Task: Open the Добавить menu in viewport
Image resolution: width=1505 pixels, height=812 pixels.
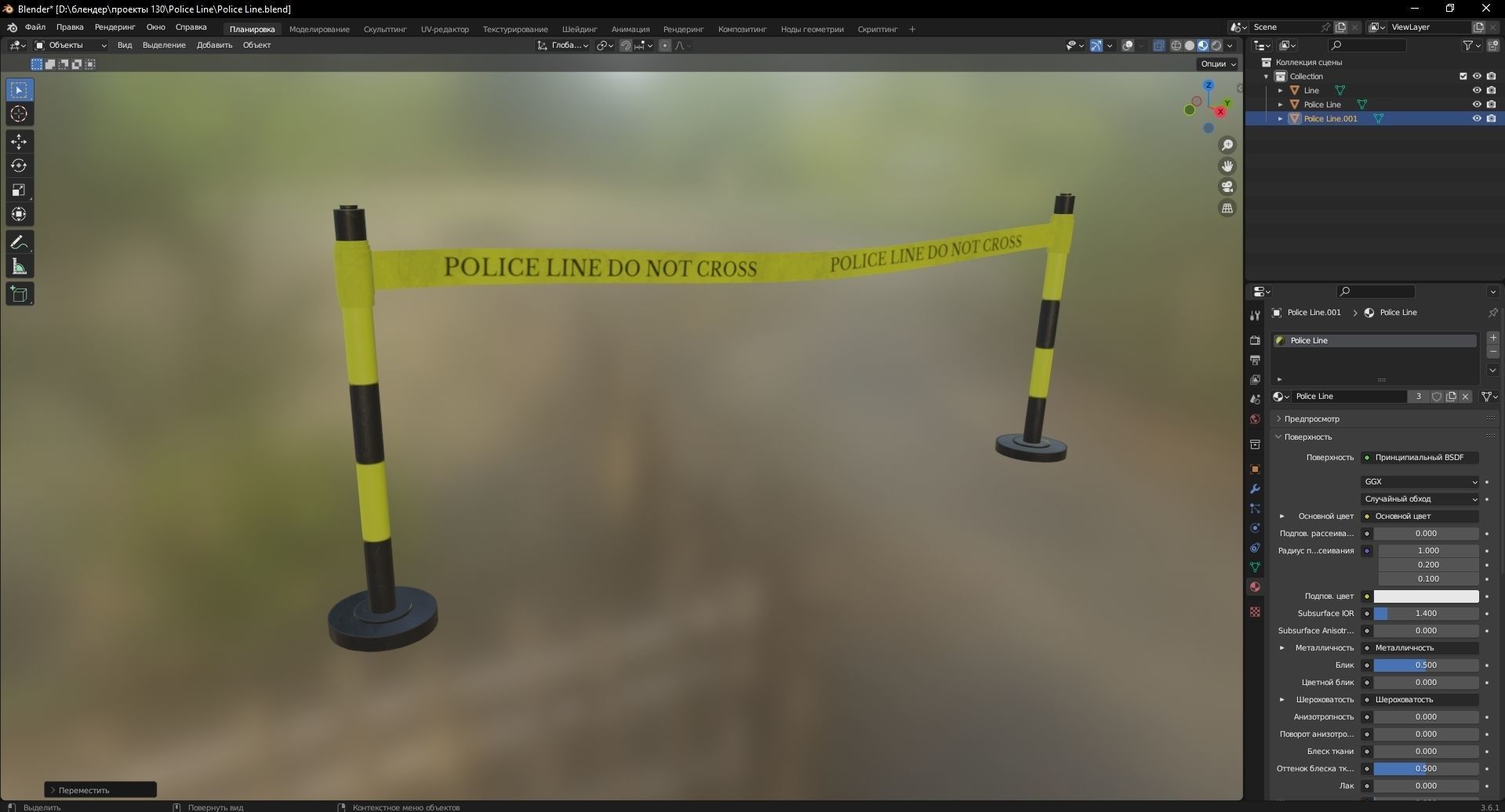Action: point(214,45)
